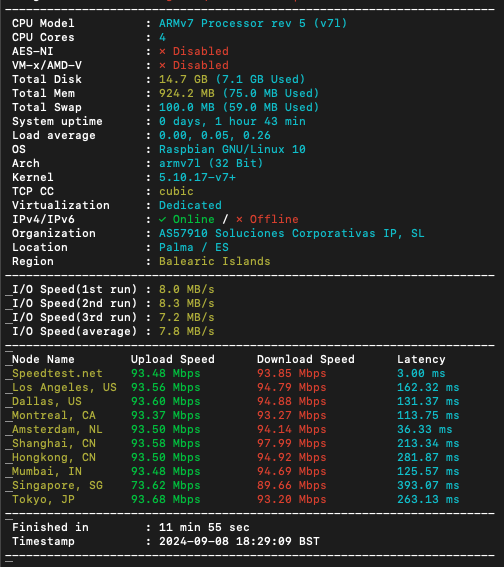Viewport: 504px width, 567px height.
Task: Click the Finished in 11 min 55 sec text
Action: point(204,528)
